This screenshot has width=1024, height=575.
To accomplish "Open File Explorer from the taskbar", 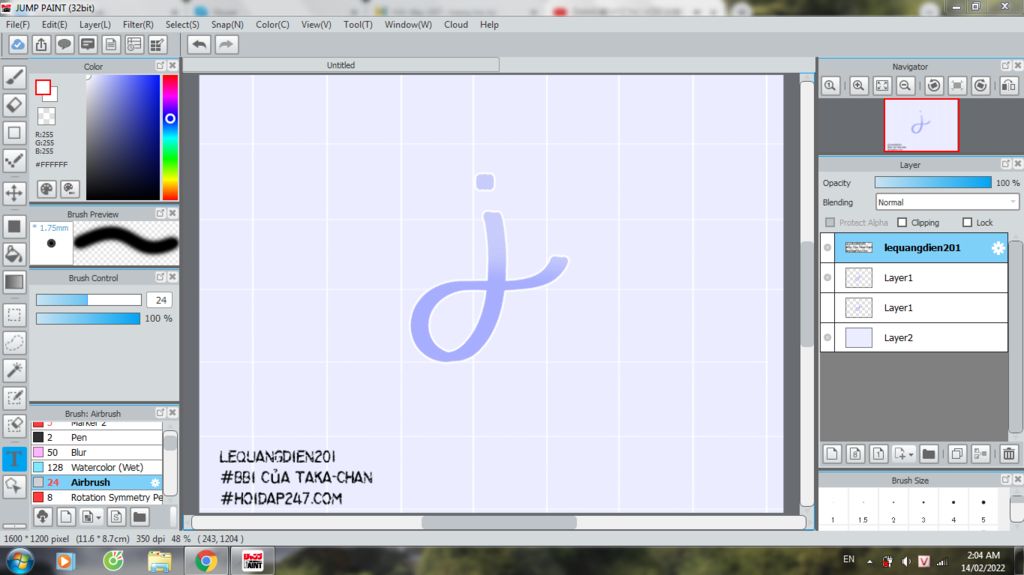I will pos(159,561).
